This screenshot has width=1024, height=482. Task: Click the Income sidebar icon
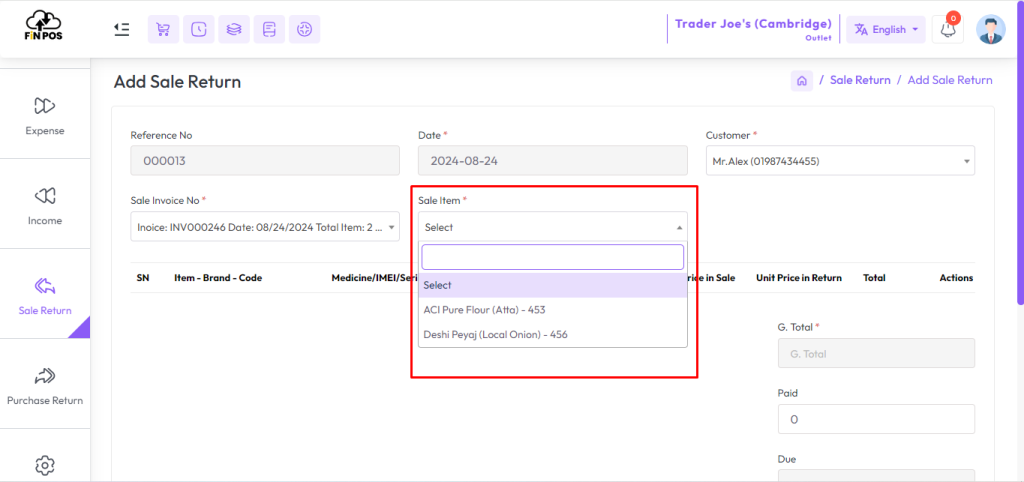44,195
